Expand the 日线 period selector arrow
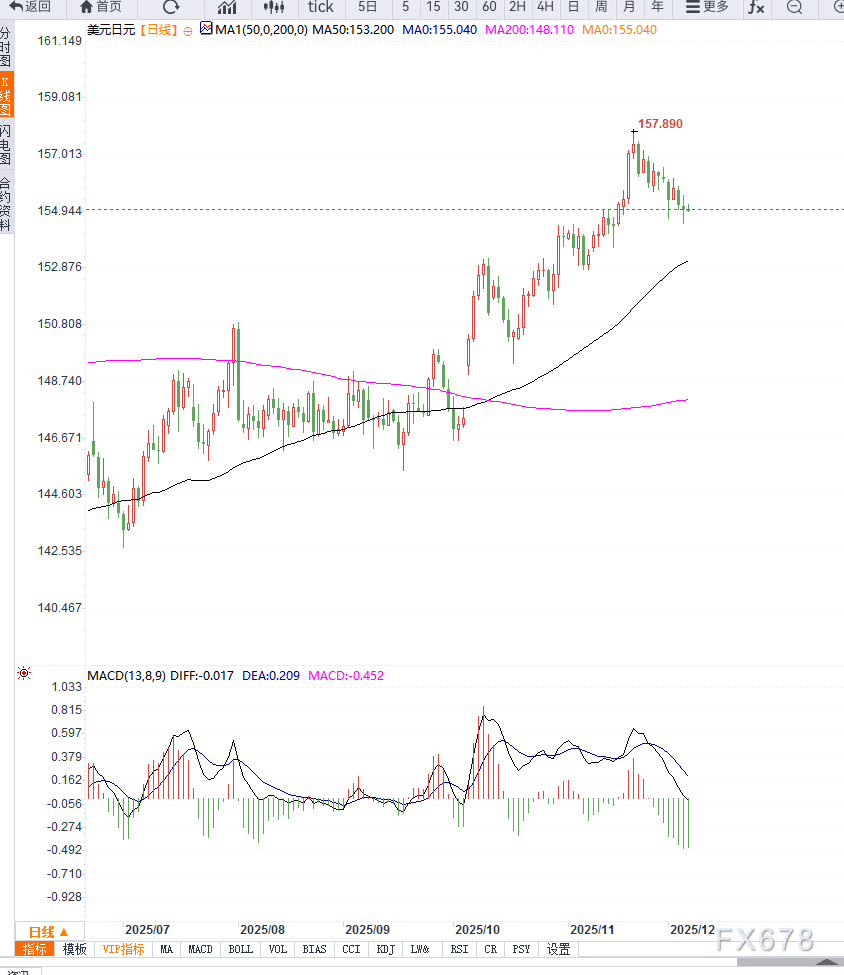Image resolution: width=844 pixels, height=975 pixels. (x=63, y=931)
